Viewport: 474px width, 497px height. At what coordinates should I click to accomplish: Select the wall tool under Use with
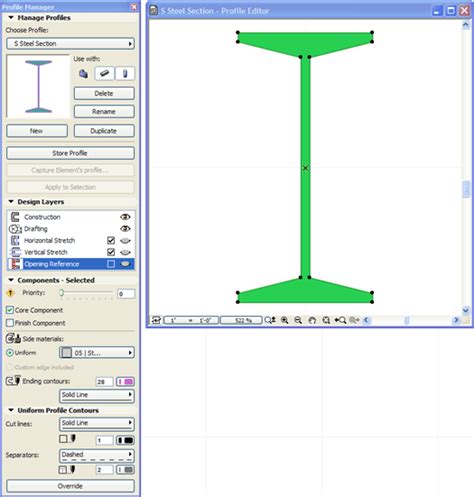click(x=83, y=74)
